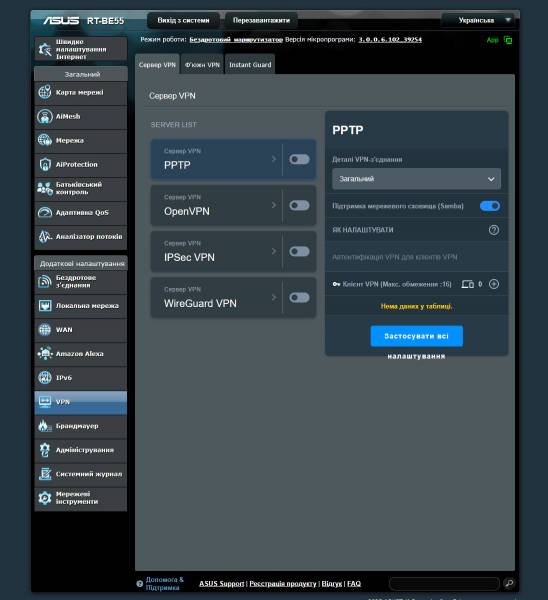Screen dimensions: 548x600
Task: Open the Локальна мережа LAN icon
Action: pos(45,305)
